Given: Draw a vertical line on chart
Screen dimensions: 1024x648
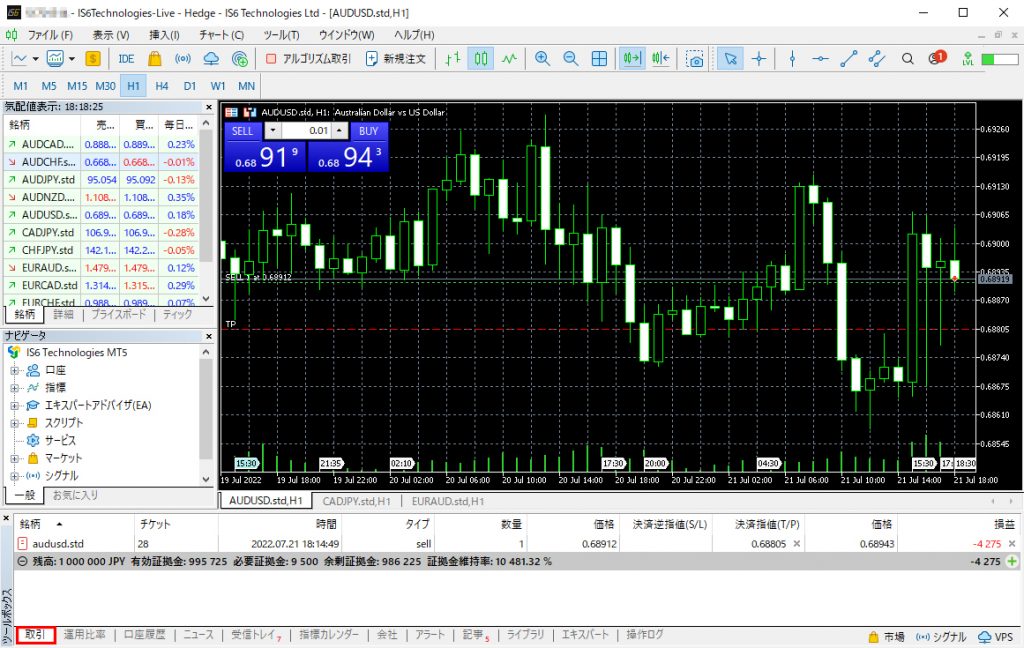Looking at the screenshot, I should (x=792, y=59).
